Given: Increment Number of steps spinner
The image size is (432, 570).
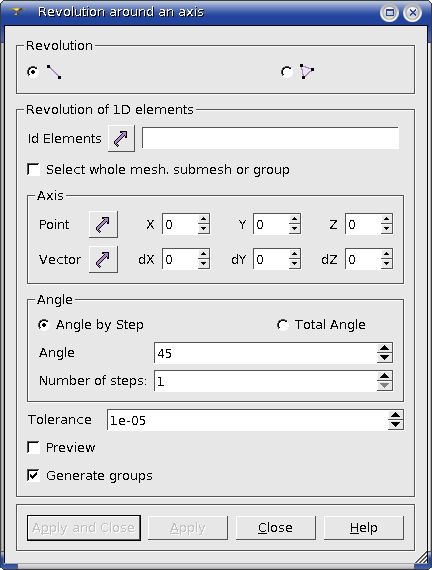Looking at the screenshot, I should pos(384,376).
